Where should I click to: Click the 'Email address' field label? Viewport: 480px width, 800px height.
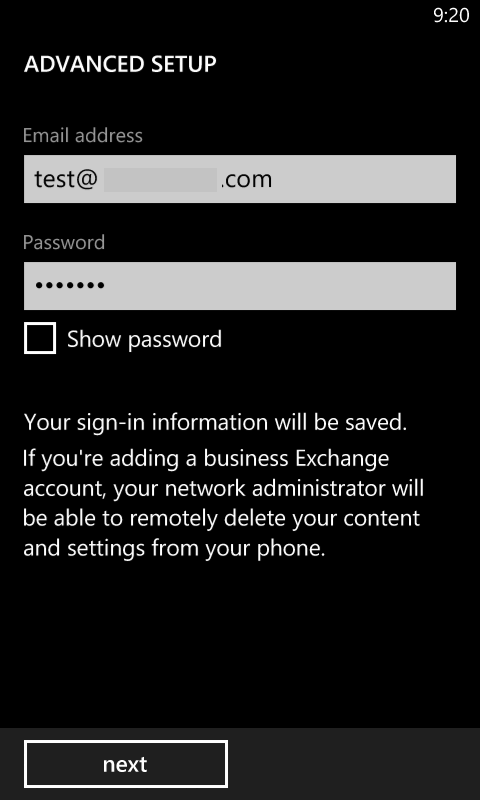tap(83, 136)
